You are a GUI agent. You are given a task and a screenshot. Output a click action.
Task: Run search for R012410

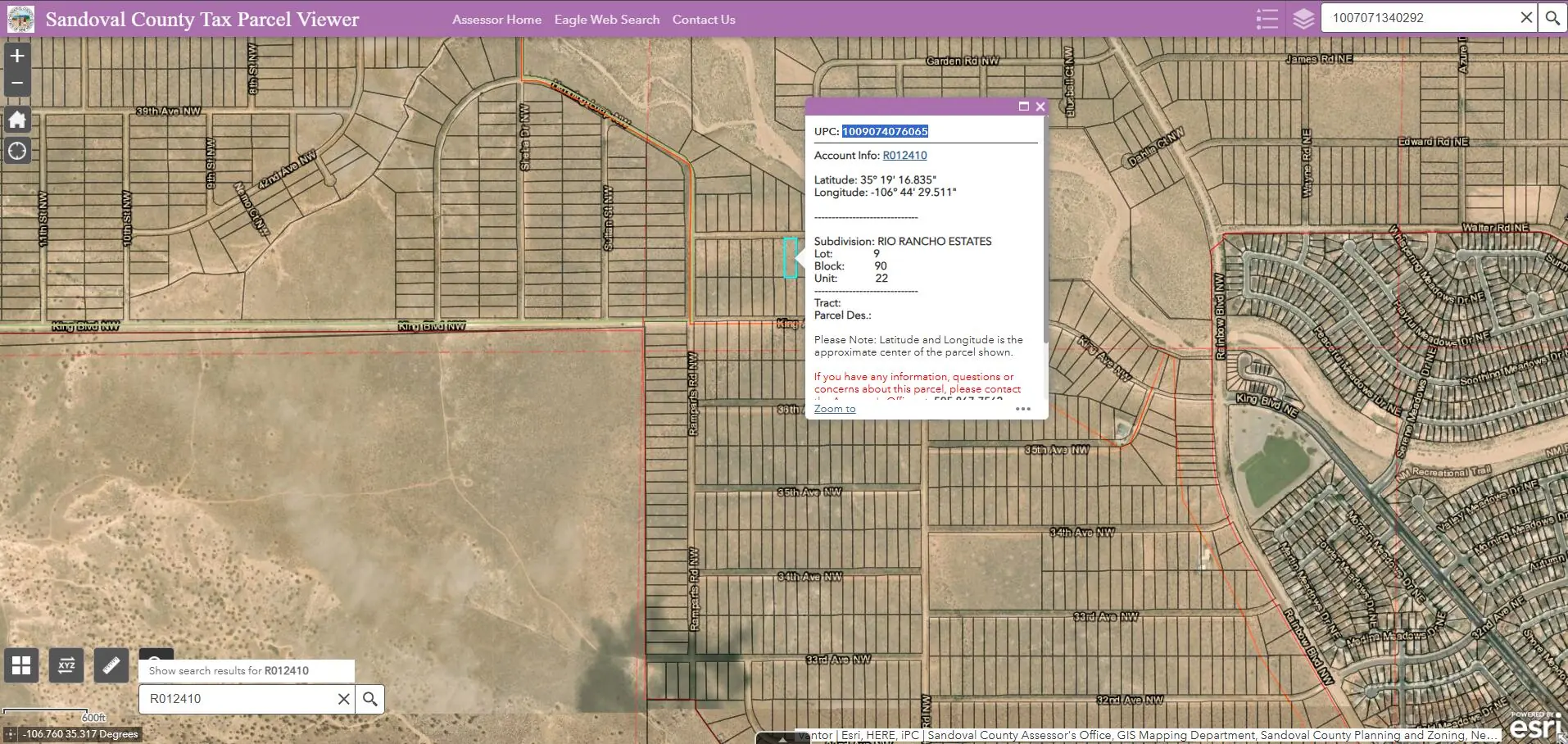370,699
